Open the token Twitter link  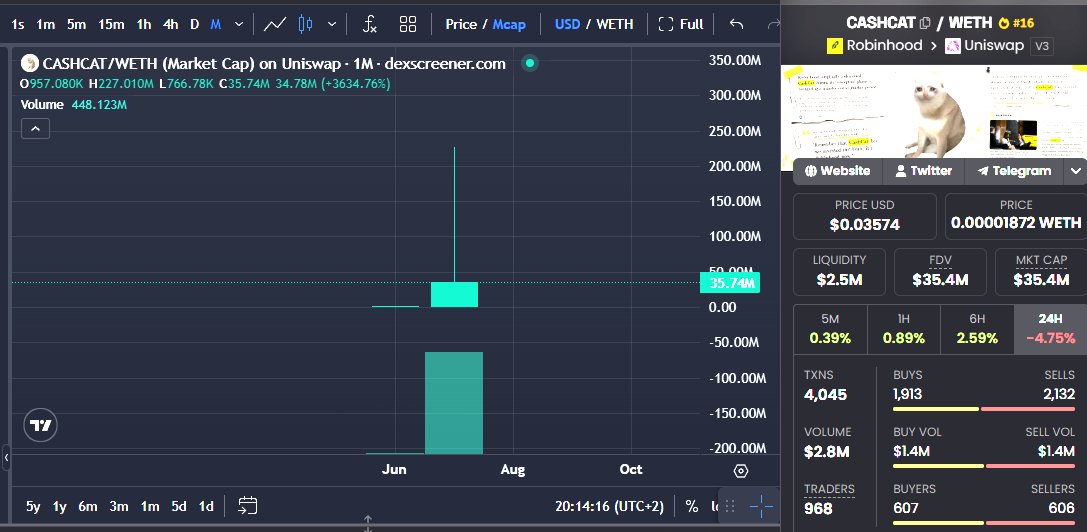923,171
